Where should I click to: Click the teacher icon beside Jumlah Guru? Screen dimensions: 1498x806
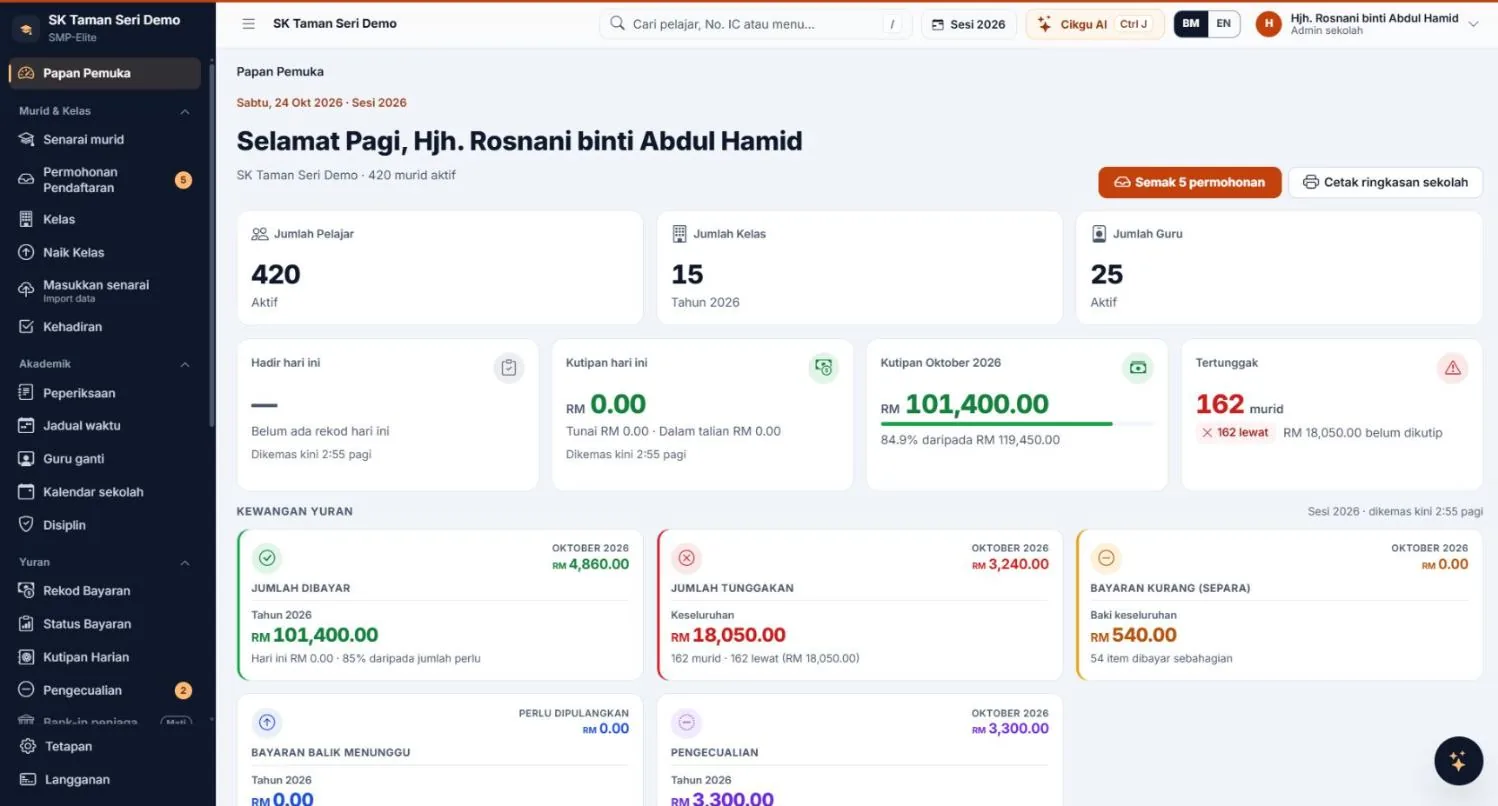[x=1099, y=234]
